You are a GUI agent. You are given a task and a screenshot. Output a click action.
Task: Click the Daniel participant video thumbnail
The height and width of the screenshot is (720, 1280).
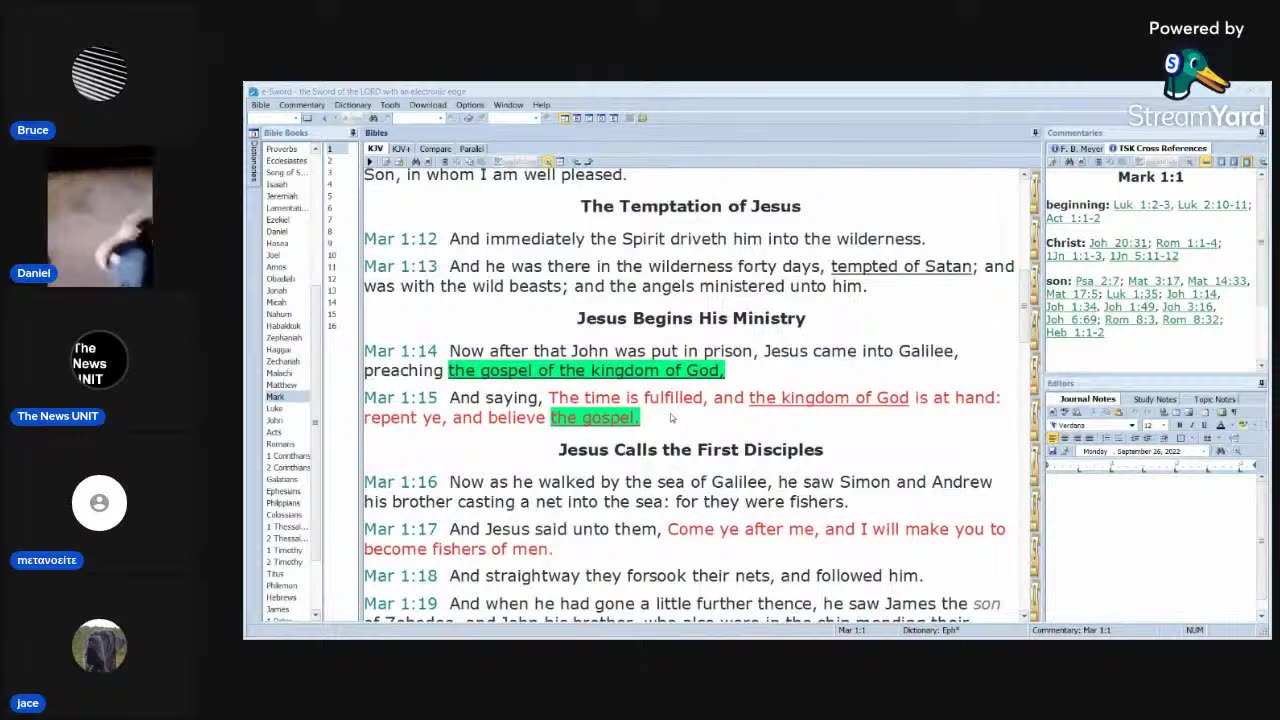pos(100,217)
